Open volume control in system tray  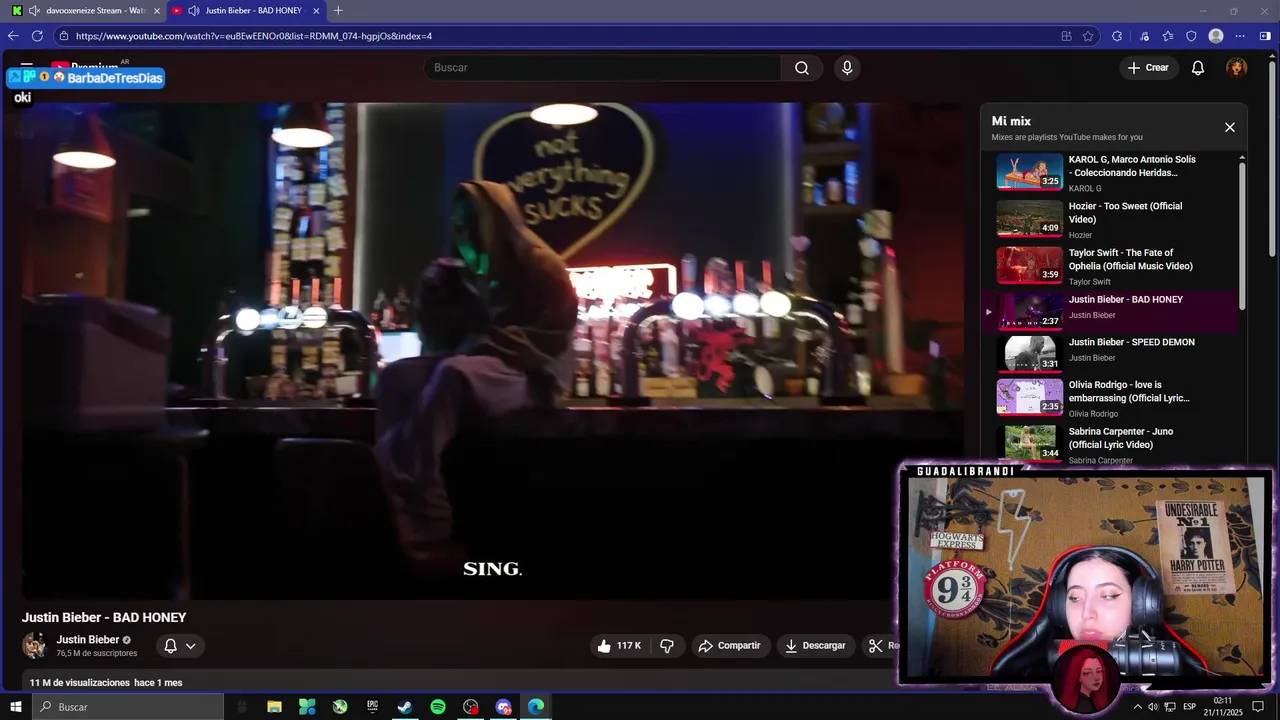click(1153, 707)
